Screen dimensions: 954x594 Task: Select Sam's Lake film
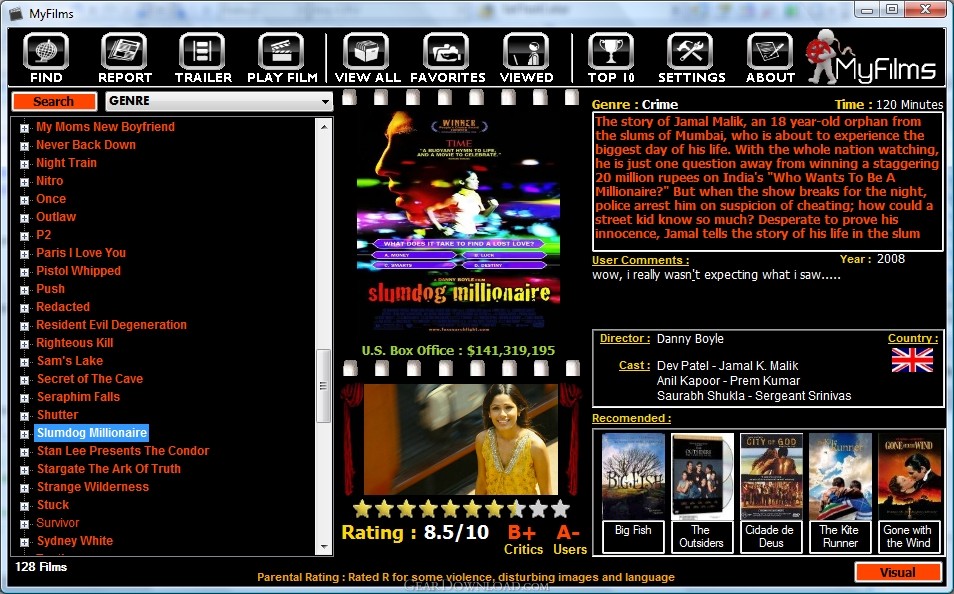tap(70, 361)
